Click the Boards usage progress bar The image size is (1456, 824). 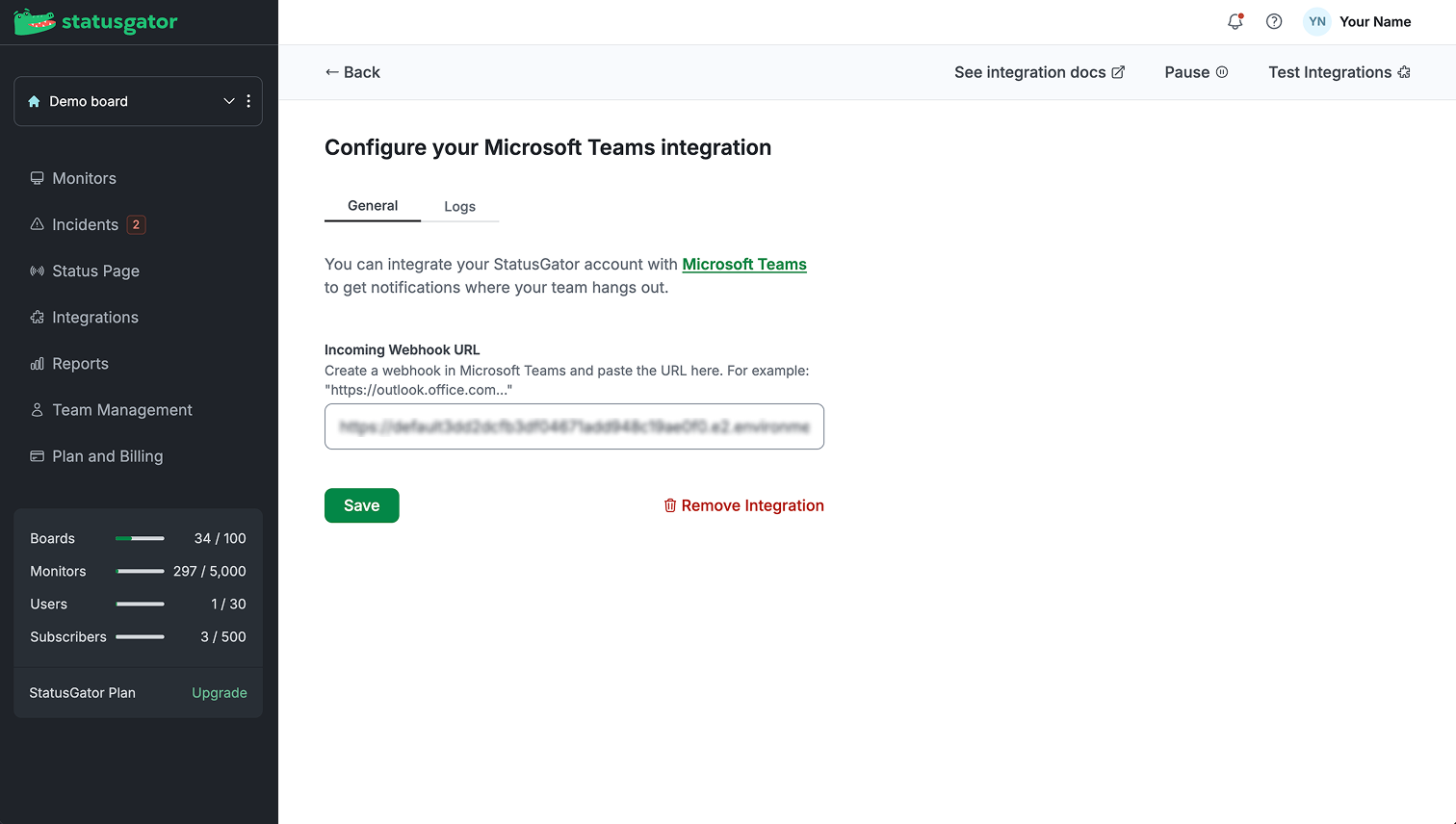[140, 538]
